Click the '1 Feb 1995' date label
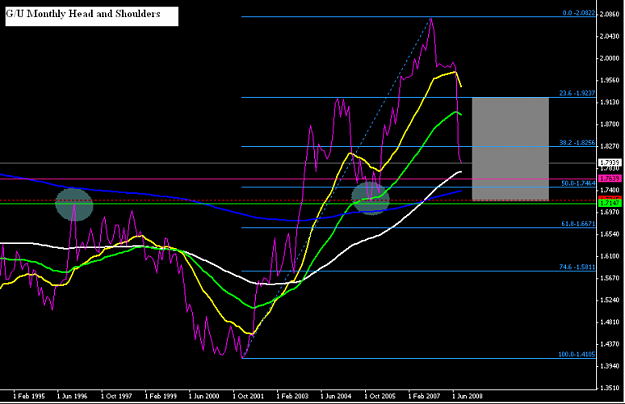 pyautogui.click(x=29, y=396)
